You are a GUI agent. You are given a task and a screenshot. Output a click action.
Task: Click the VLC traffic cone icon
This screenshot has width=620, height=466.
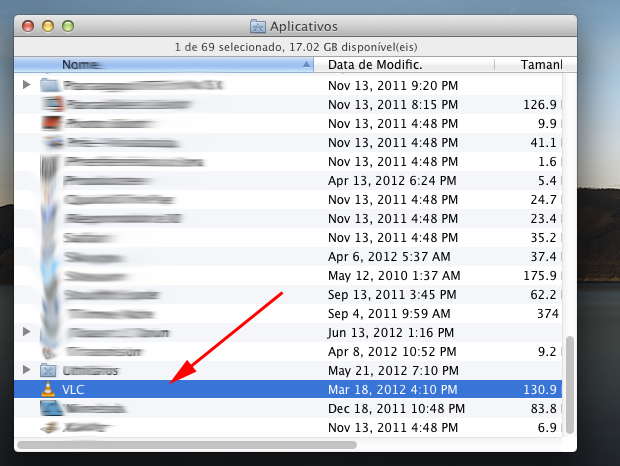pos(48,389)
